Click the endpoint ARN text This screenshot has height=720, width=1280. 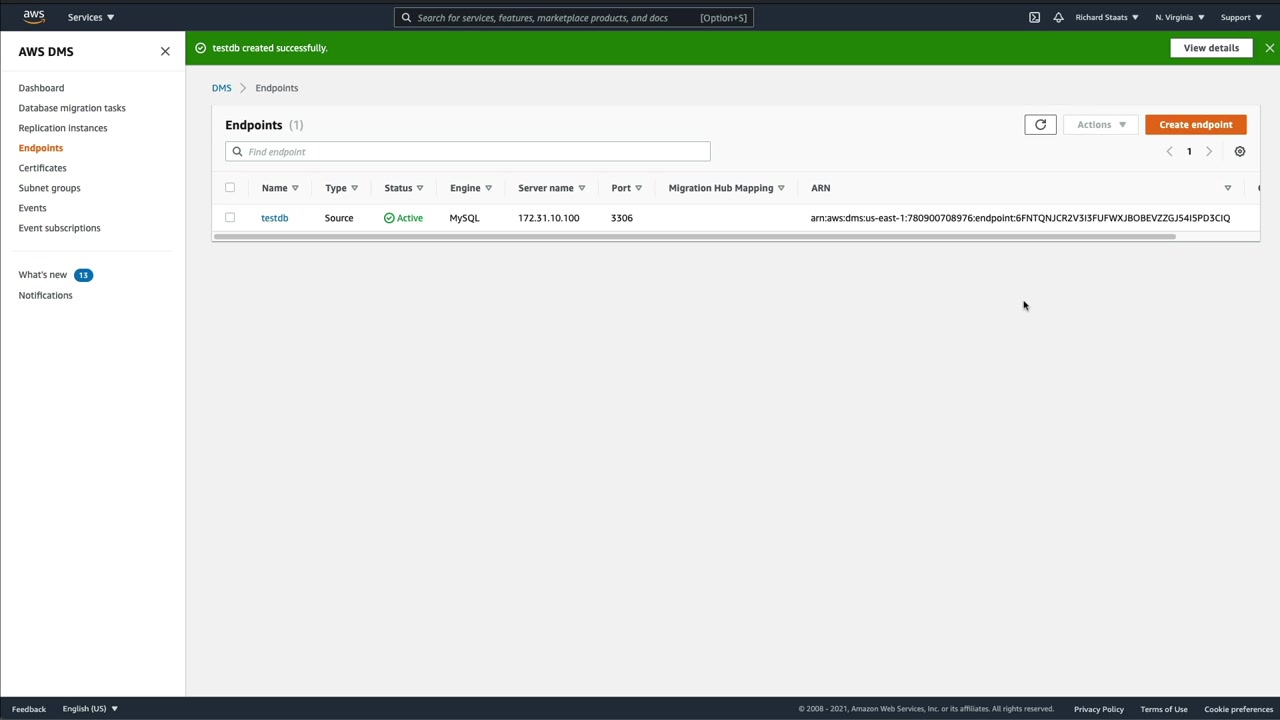point(1020,218)
